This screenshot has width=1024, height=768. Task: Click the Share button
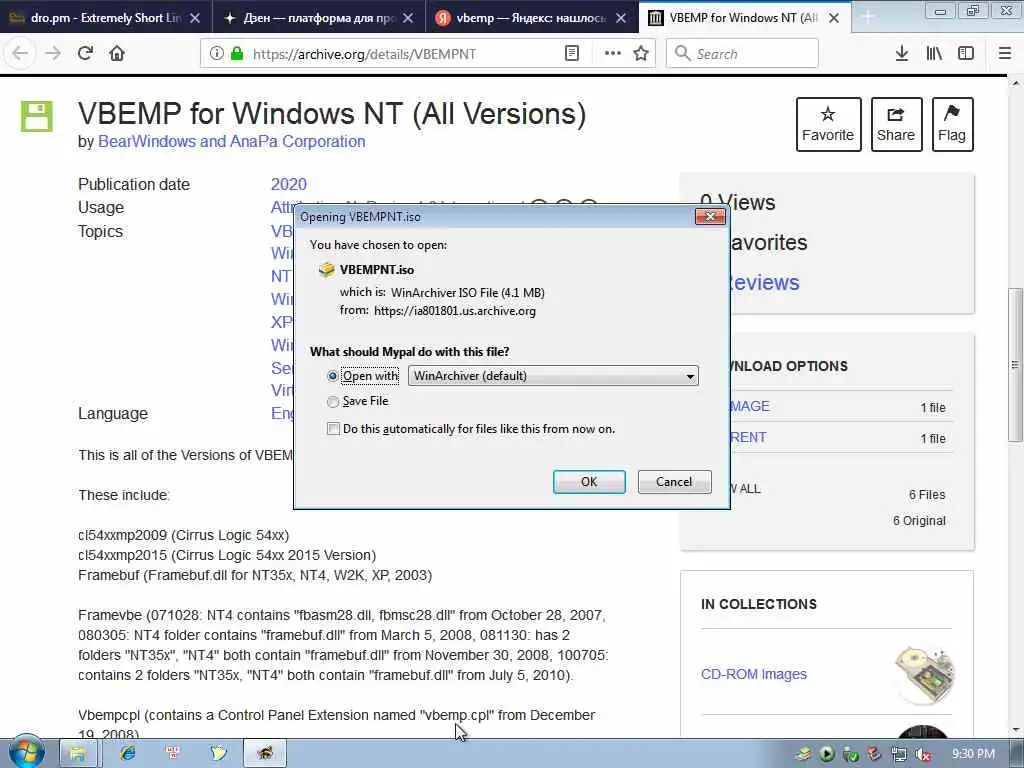tap(896, 124)
